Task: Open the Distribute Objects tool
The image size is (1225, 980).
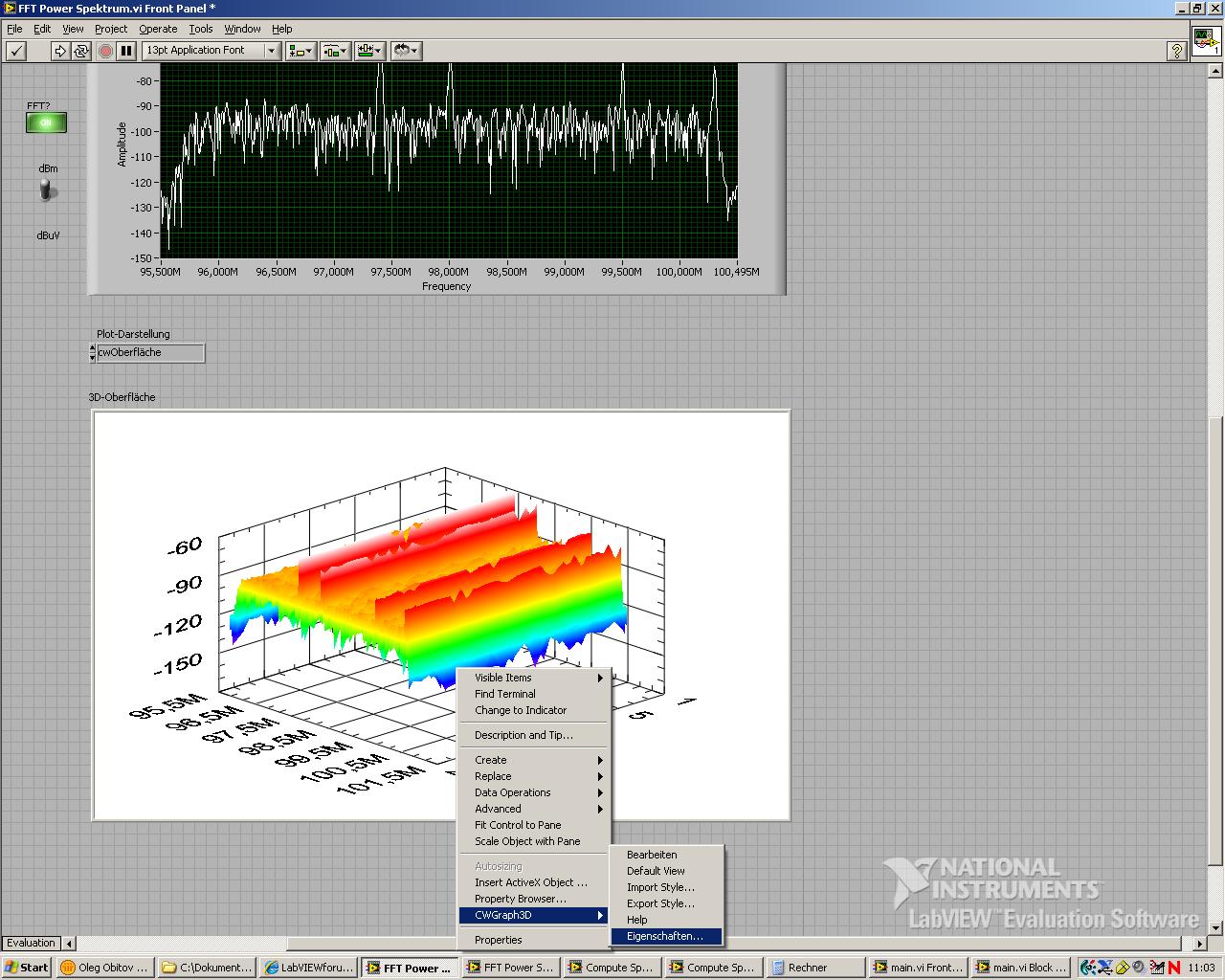Action: (335, 51)
